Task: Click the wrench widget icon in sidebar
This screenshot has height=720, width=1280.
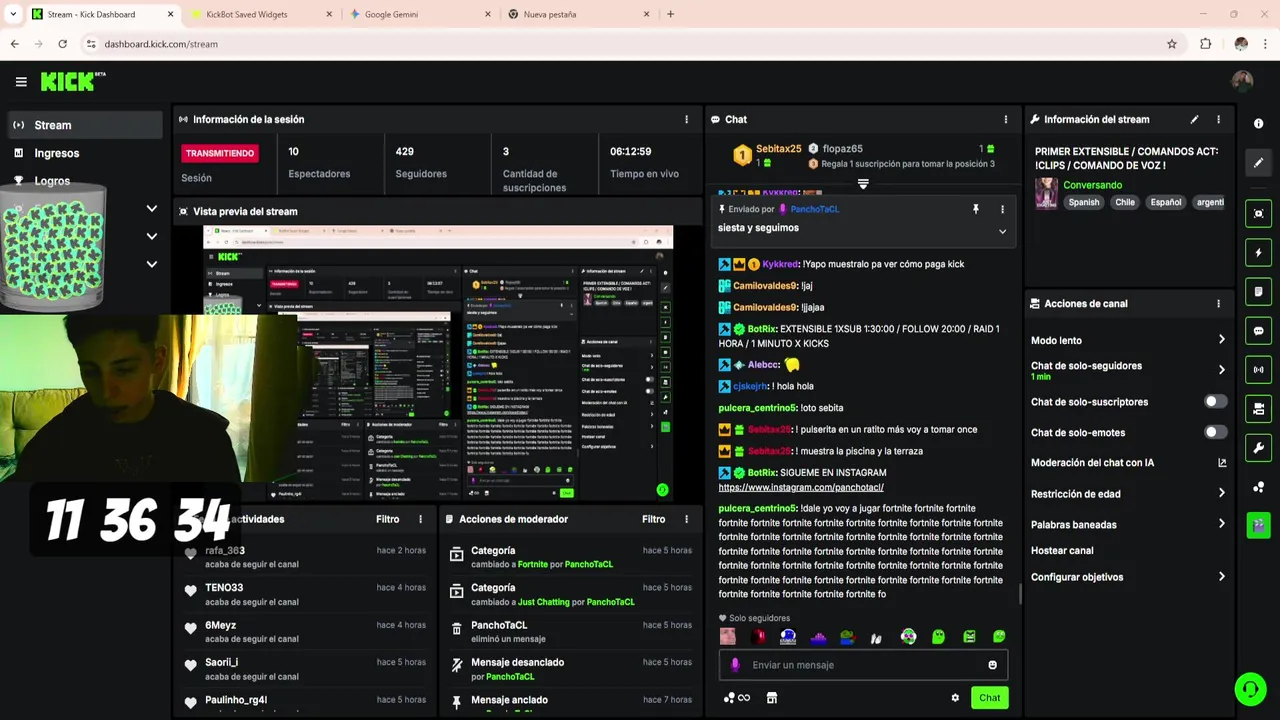Action: [x=1258, y=448]
